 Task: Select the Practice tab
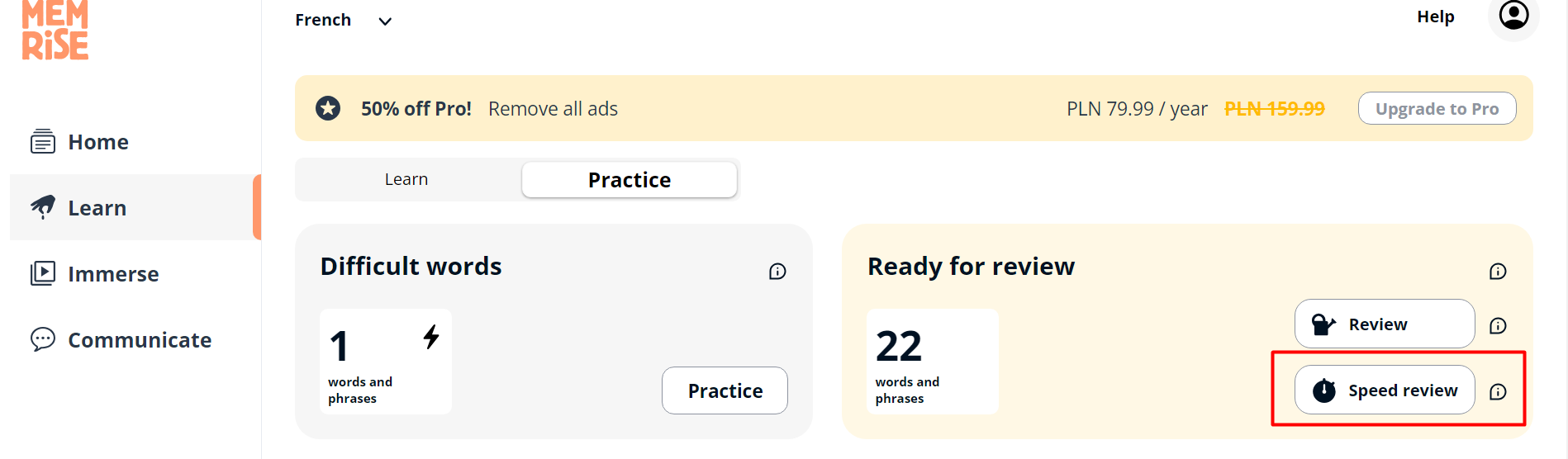pyautogui.click(x=629, y=180)
